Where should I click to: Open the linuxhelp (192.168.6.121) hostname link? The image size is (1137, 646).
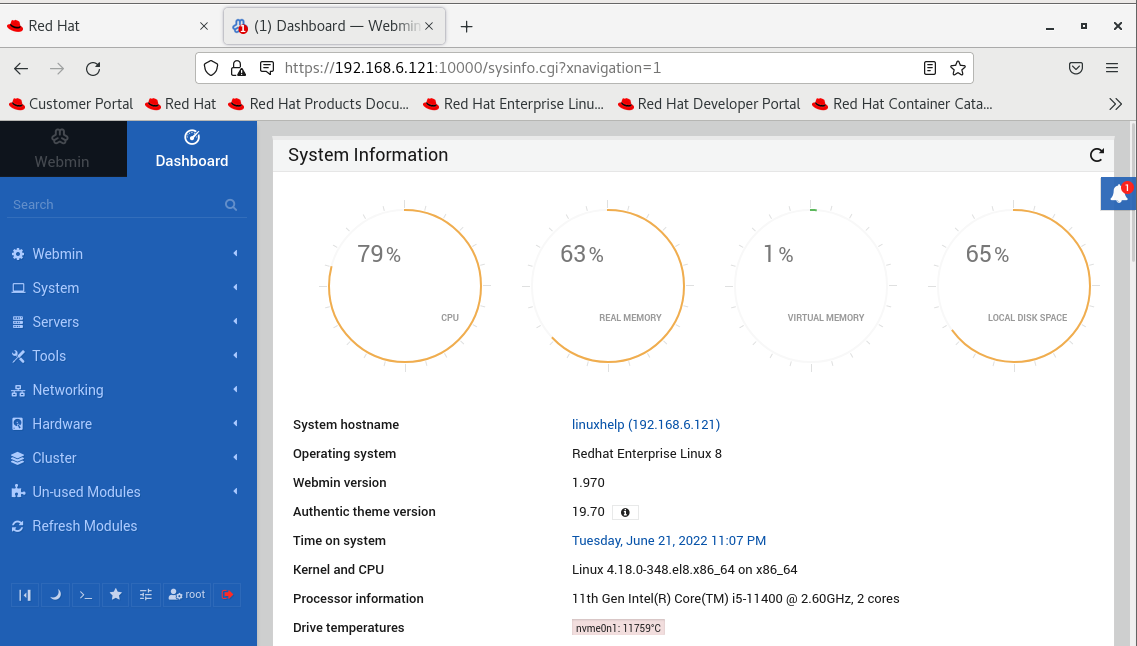click(645, 425)
